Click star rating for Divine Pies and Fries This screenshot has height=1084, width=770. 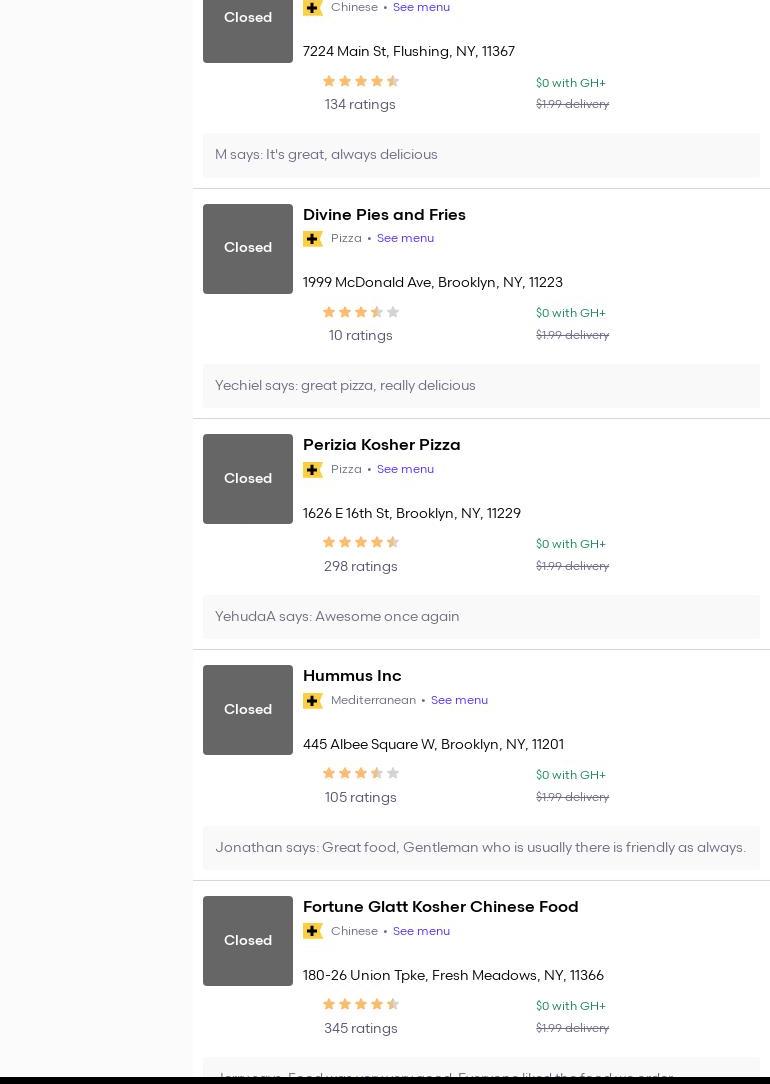click(x=360, y=313)
